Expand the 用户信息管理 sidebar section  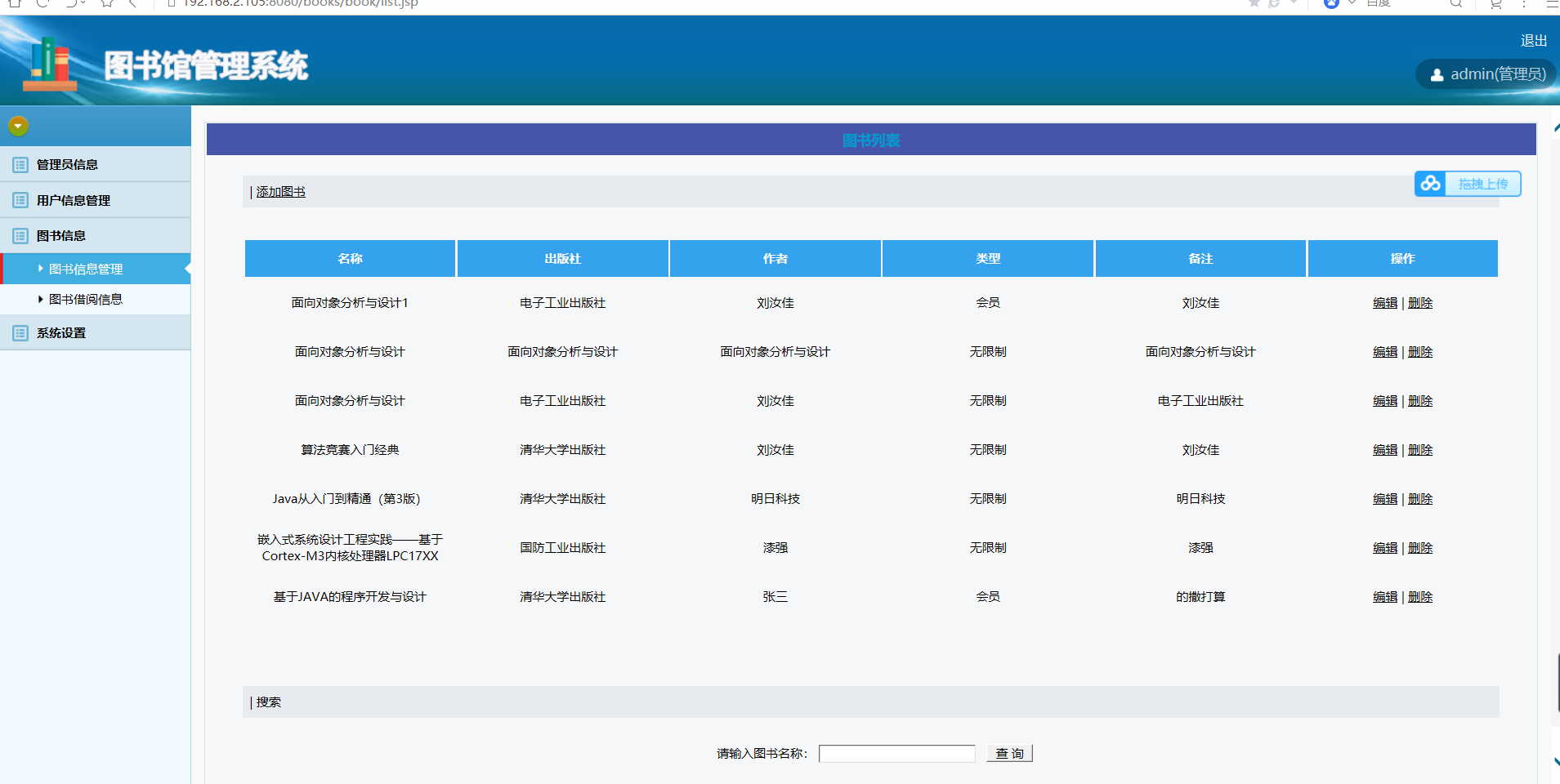click(73, 200)
